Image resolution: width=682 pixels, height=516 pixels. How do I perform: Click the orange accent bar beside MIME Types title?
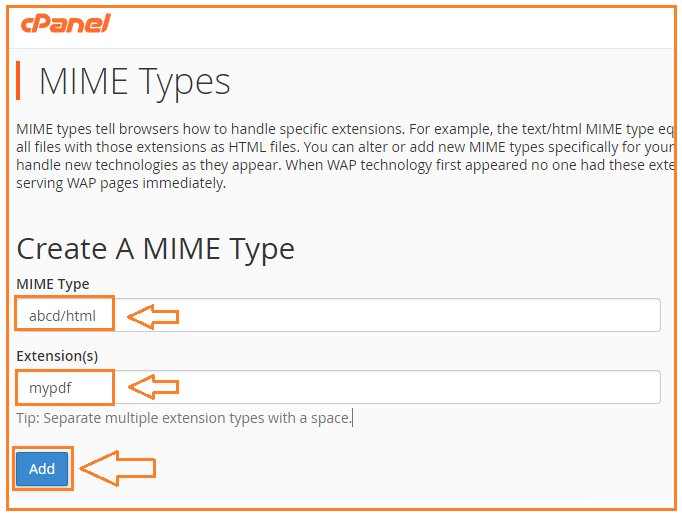pos(19,81)
